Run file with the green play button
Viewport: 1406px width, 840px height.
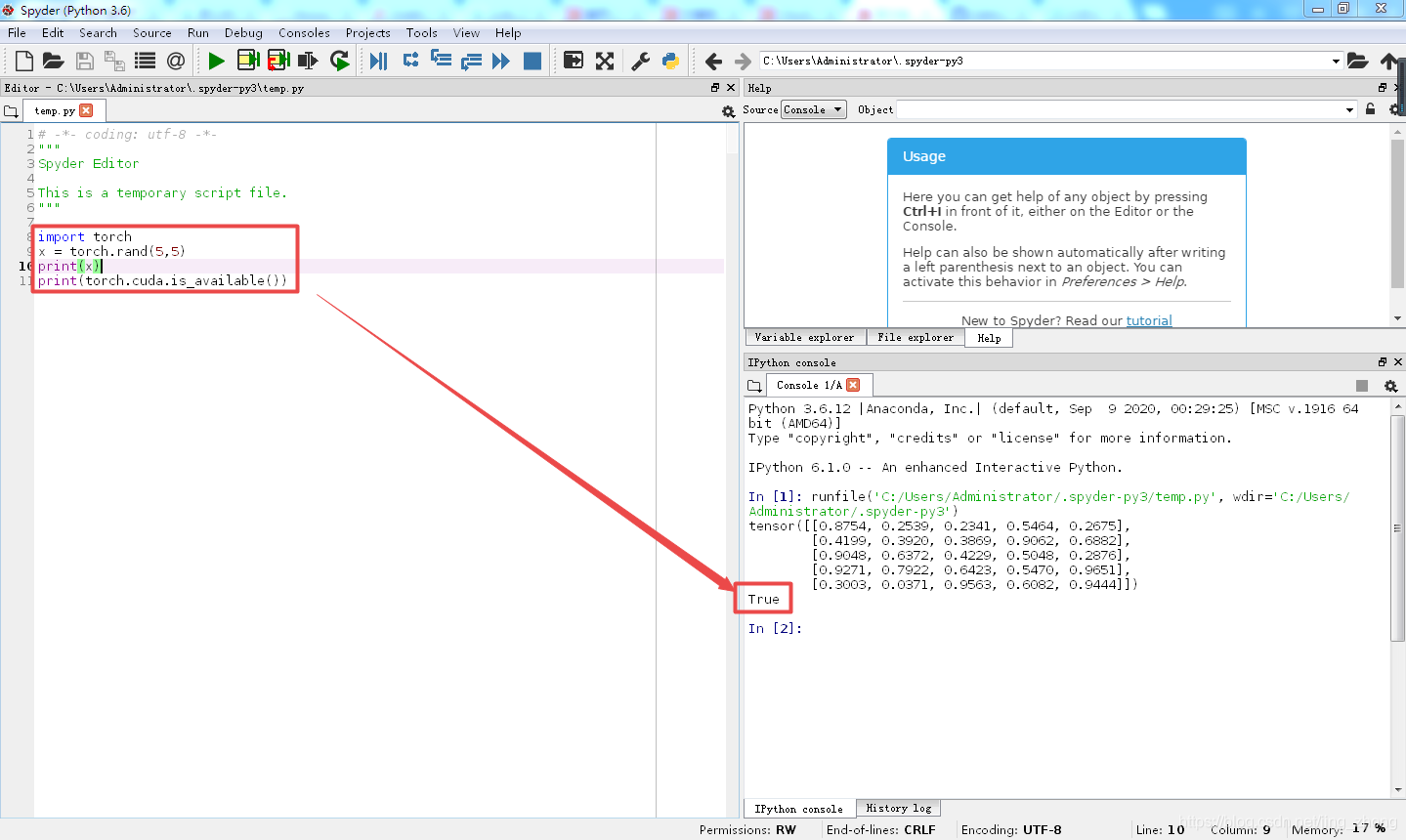click(216, 61)
